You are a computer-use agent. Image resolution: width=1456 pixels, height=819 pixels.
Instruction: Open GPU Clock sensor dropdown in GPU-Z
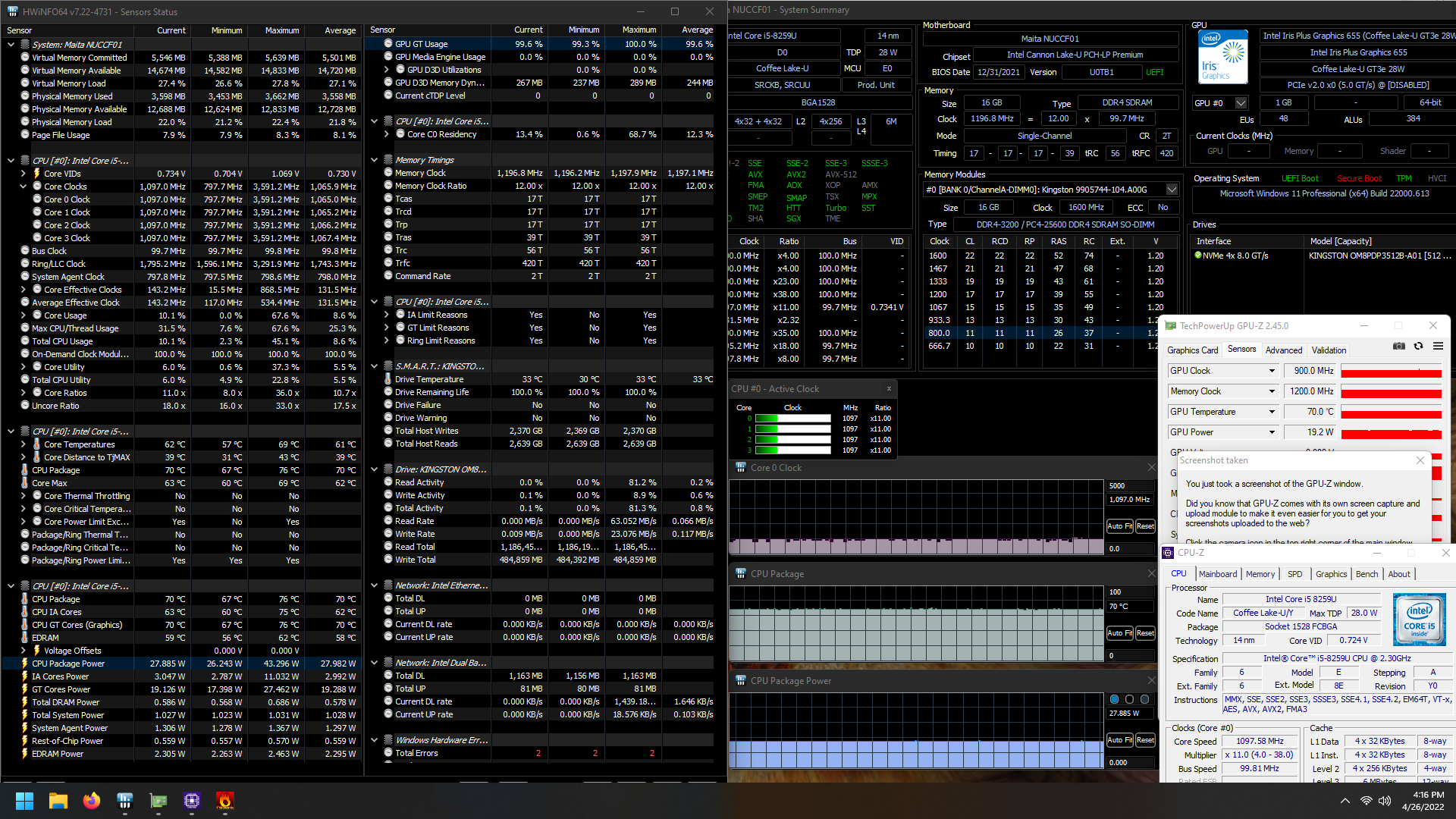pos(1272,371)
